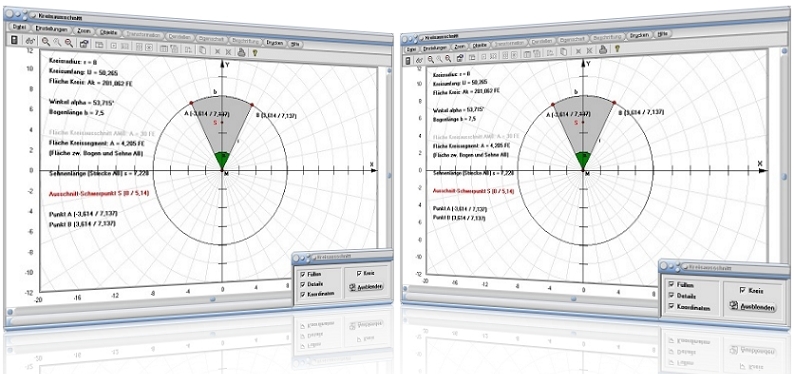This screenshot has height=374, width=794.
Task: Open Datei menu in left window
Action: (20, 27)
